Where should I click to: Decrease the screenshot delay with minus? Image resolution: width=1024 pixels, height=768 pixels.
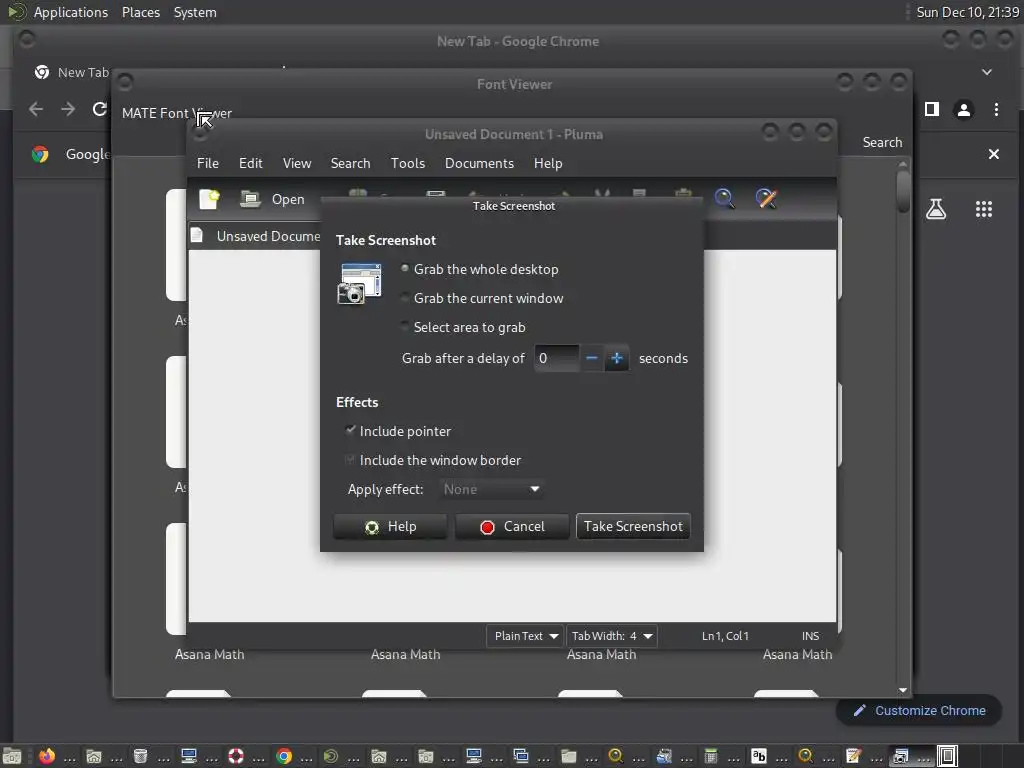(592, 358)
